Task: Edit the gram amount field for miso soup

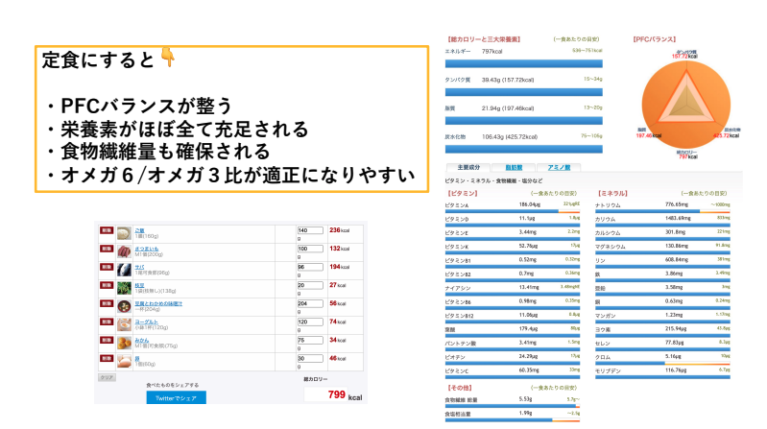Action: [x=310, y=301]
